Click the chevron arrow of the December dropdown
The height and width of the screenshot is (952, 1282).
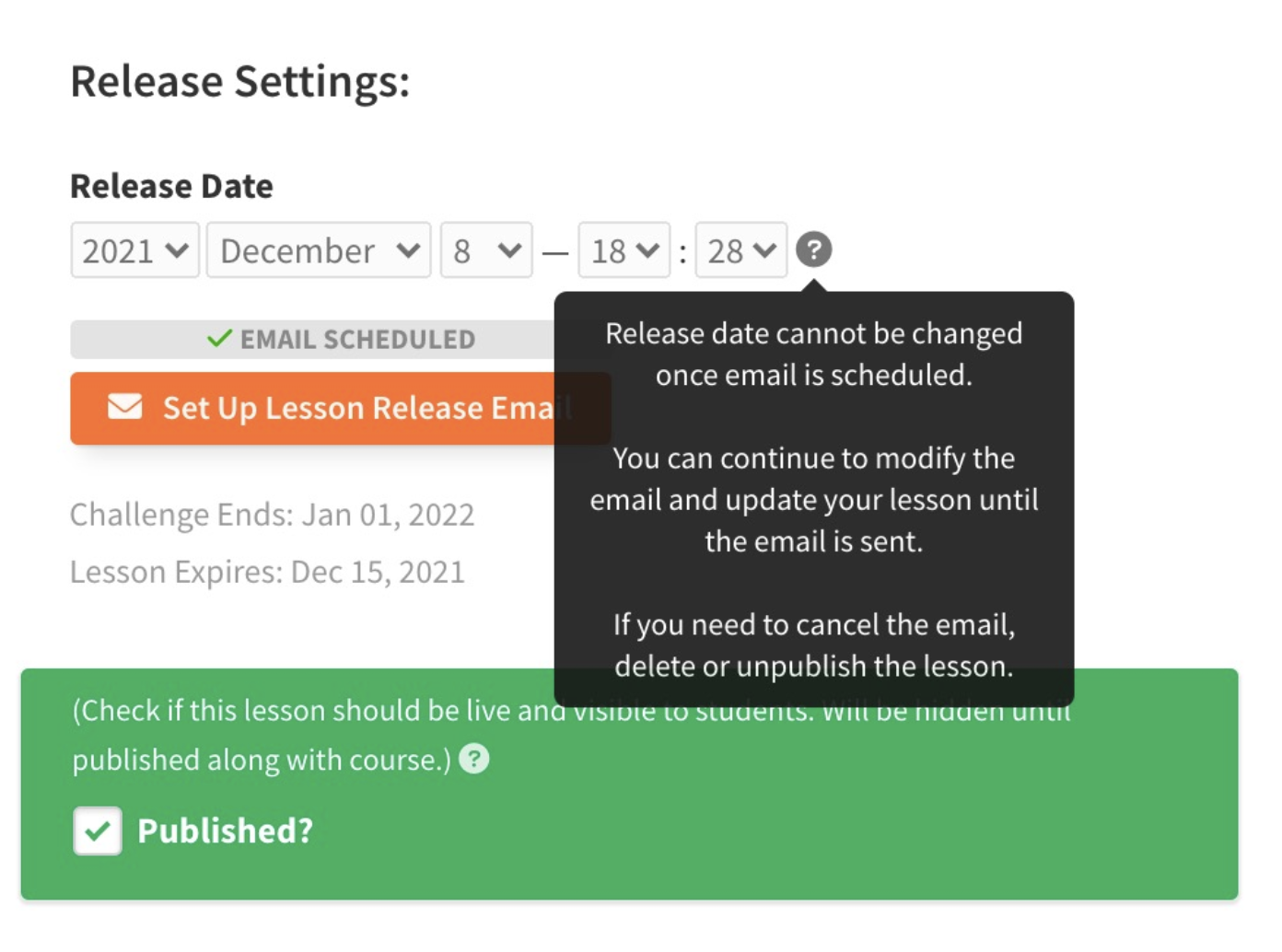click(408, 250)
